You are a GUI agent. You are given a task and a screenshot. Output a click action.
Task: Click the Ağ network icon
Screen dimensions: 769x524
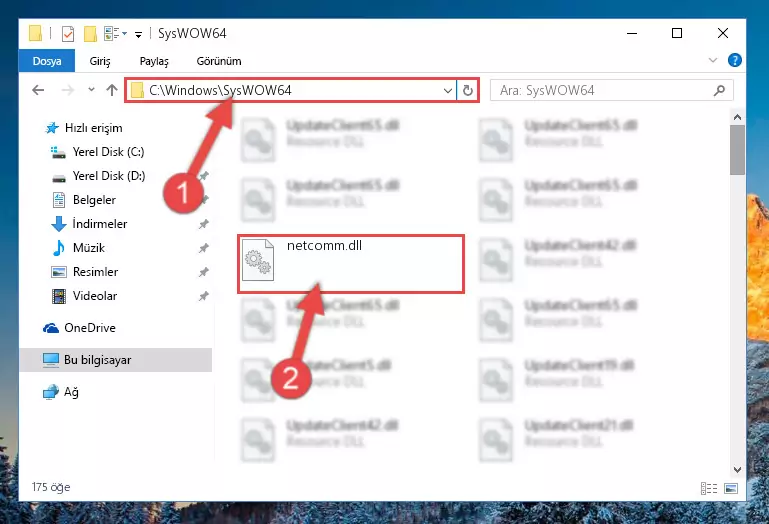51,393
